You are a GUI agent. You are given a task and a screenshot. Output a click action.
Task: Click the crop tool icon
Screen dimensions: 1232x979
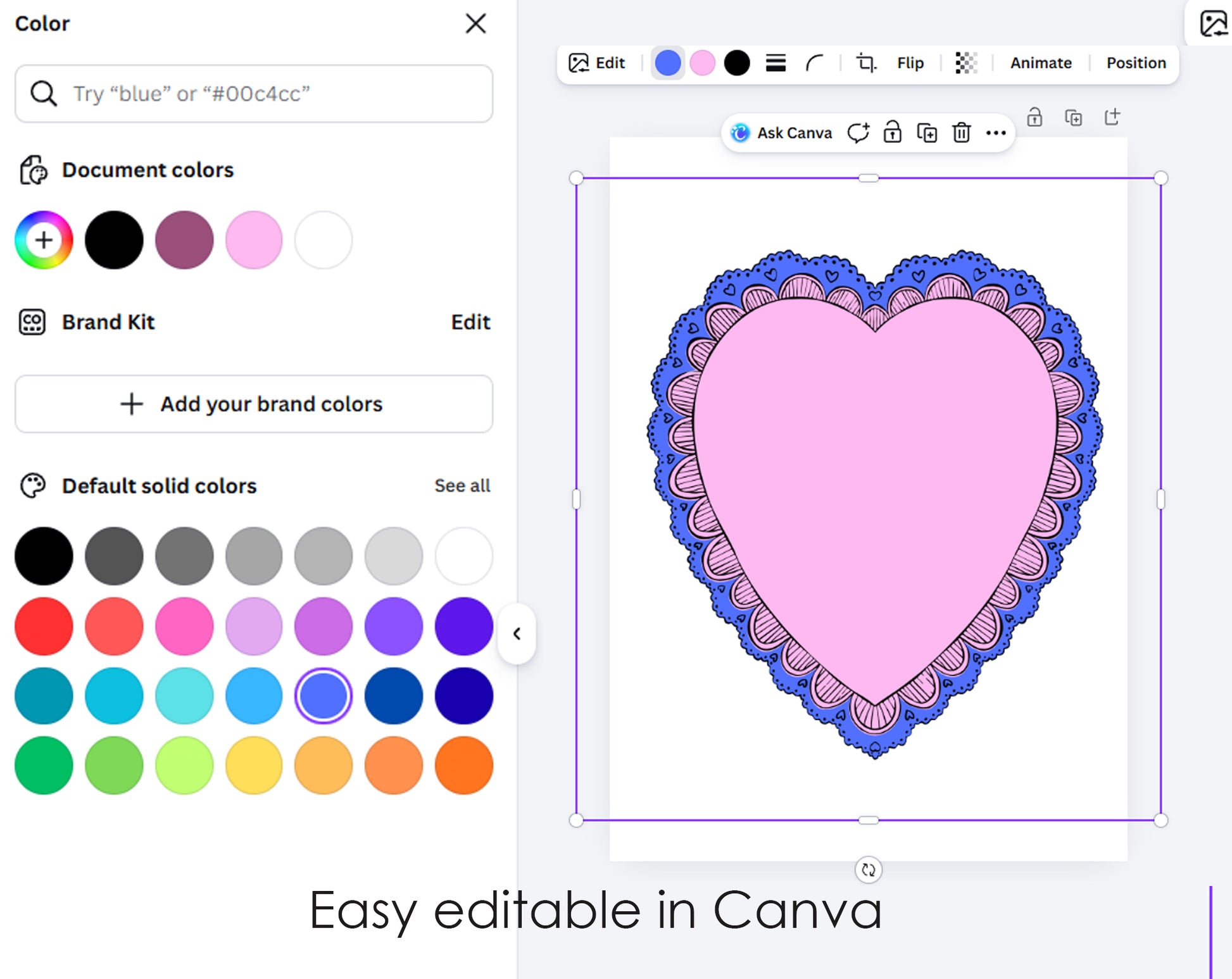865,63
